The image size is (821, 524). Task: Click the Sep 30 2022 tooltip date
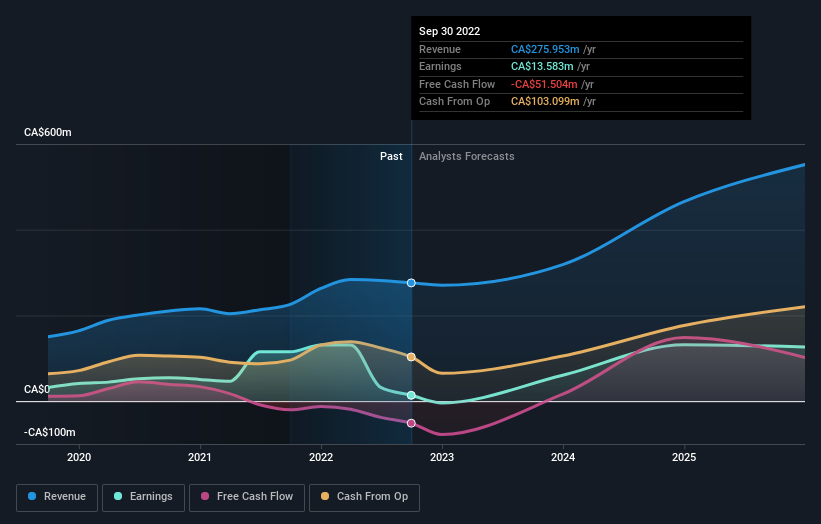[449, 31]
